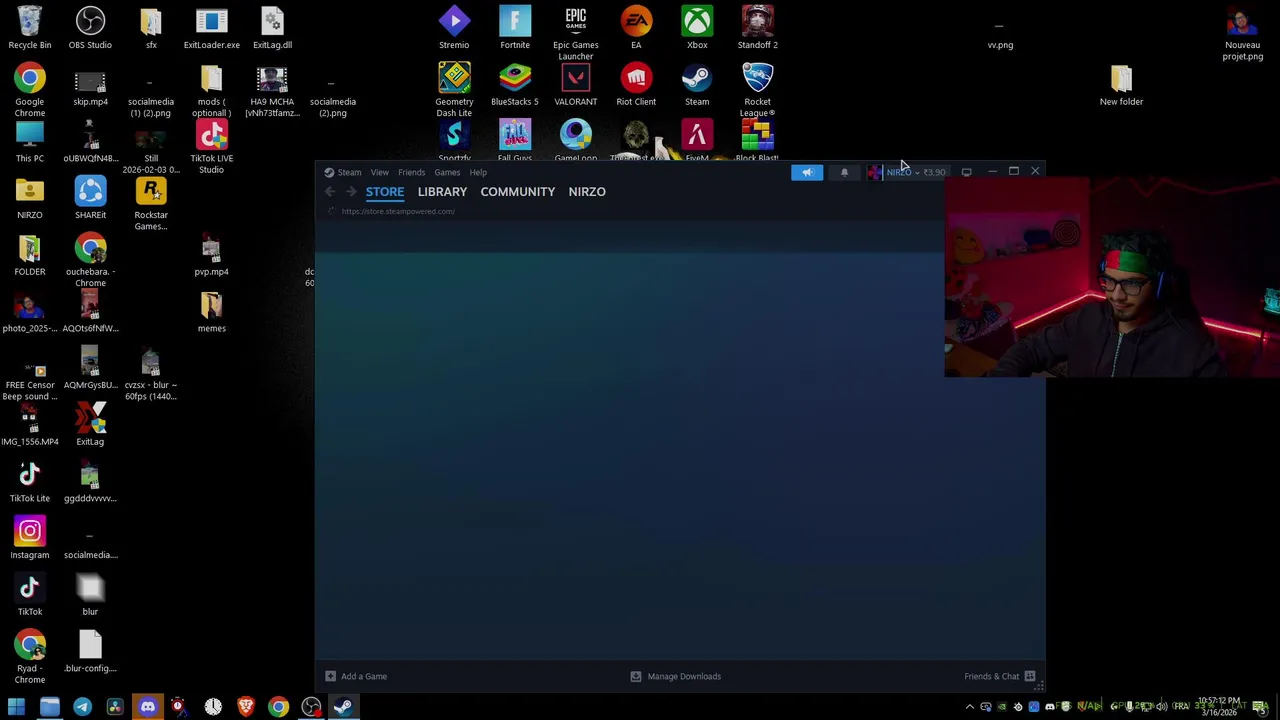Viewport: 1280px width, 720px height.
Task: Open Steam notifications bell
Action: pyautogui.click(x=844, y=172)
